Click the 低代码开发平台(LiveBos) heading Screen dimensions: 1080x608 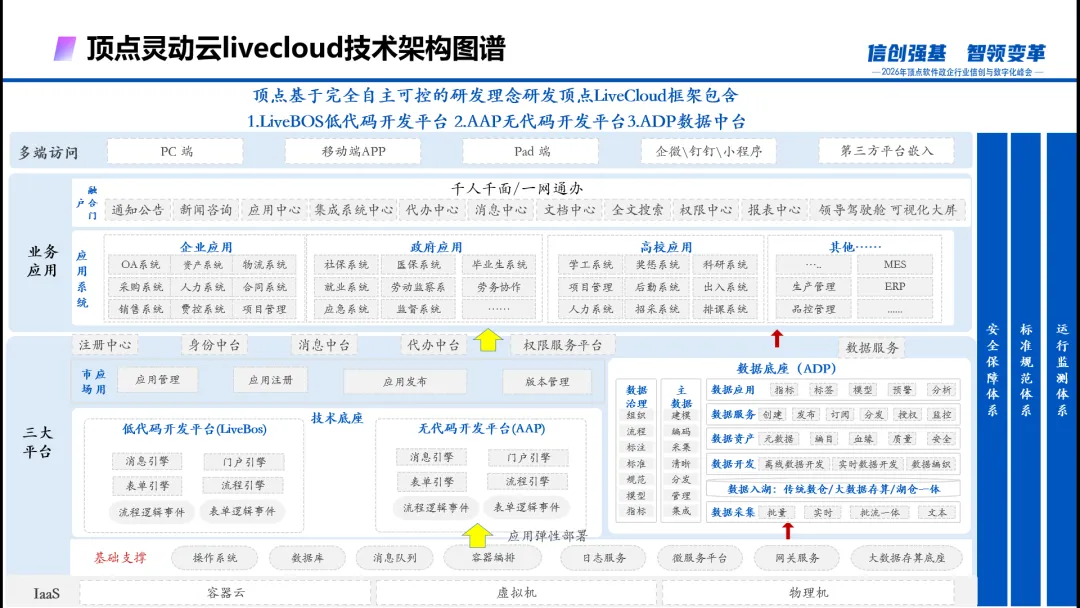click(x=194, y=429)
